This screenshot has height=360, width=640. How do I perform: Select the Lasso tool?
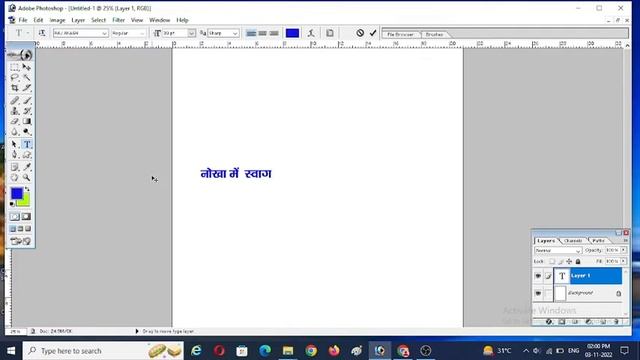[x=15, y=78]
